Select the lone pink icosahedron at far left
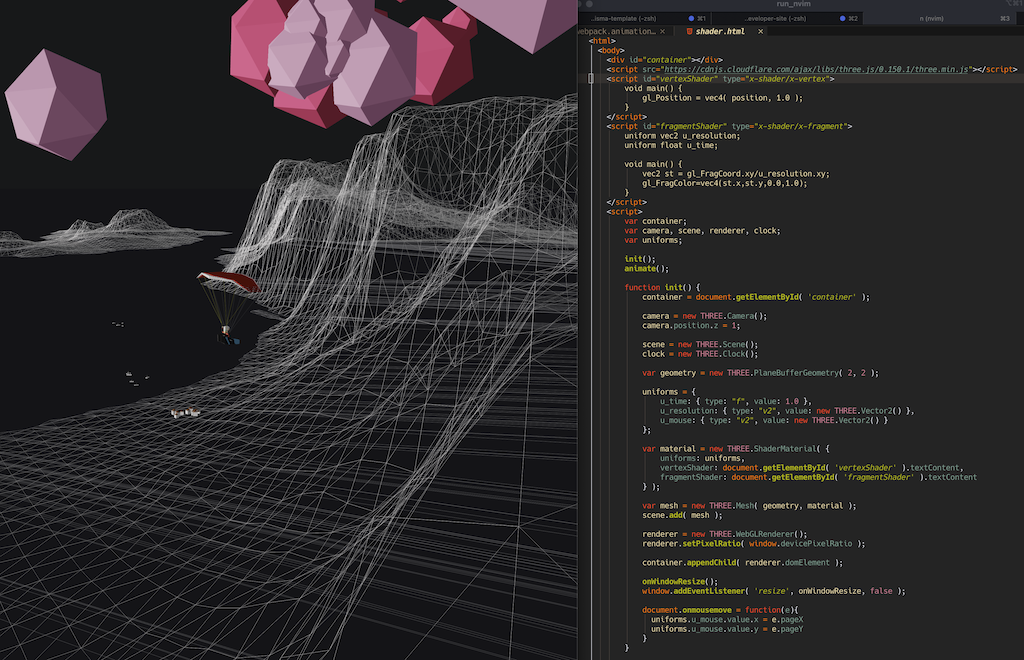This screenshot has height=660, width=1024. click(x=55, y=104)
